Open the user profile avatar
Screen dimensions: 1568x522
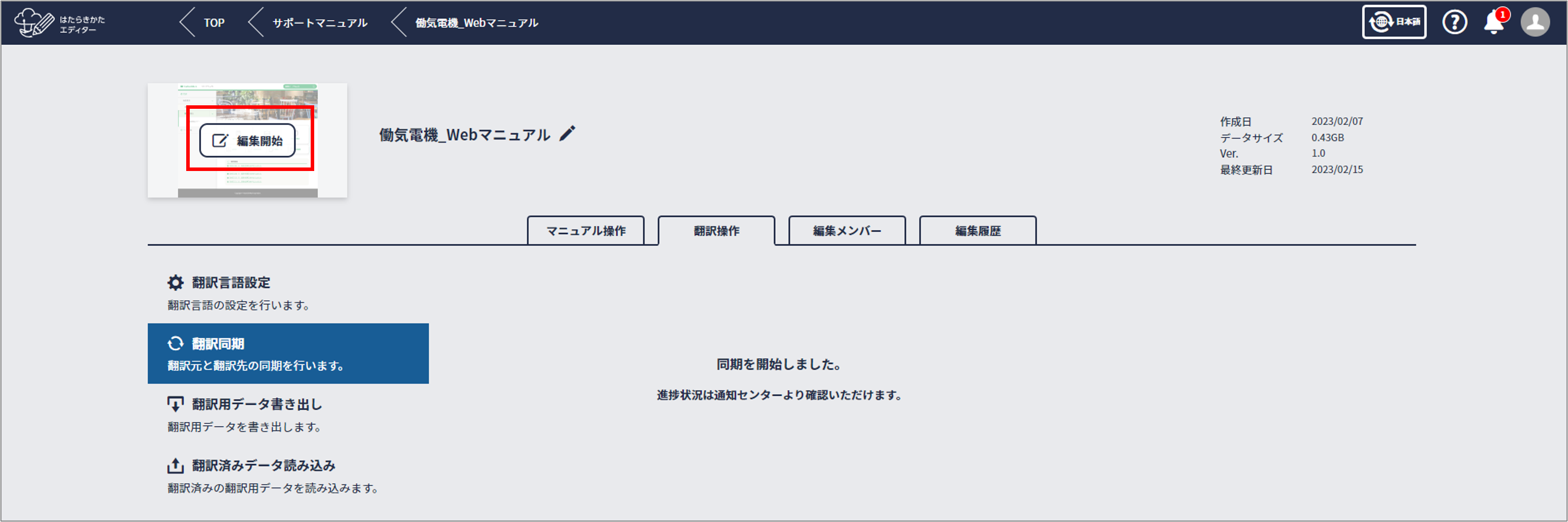tap(1534, 23)
